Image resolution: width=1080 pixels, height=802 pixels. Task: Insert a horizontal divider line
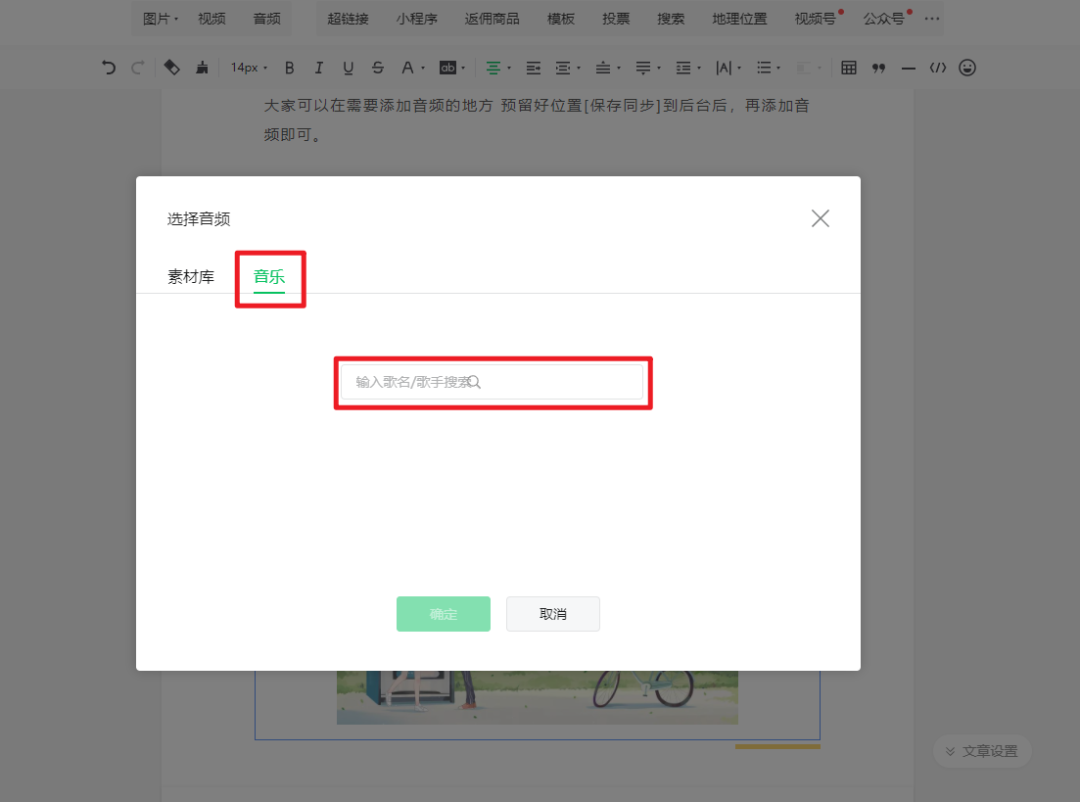[908, 68]
